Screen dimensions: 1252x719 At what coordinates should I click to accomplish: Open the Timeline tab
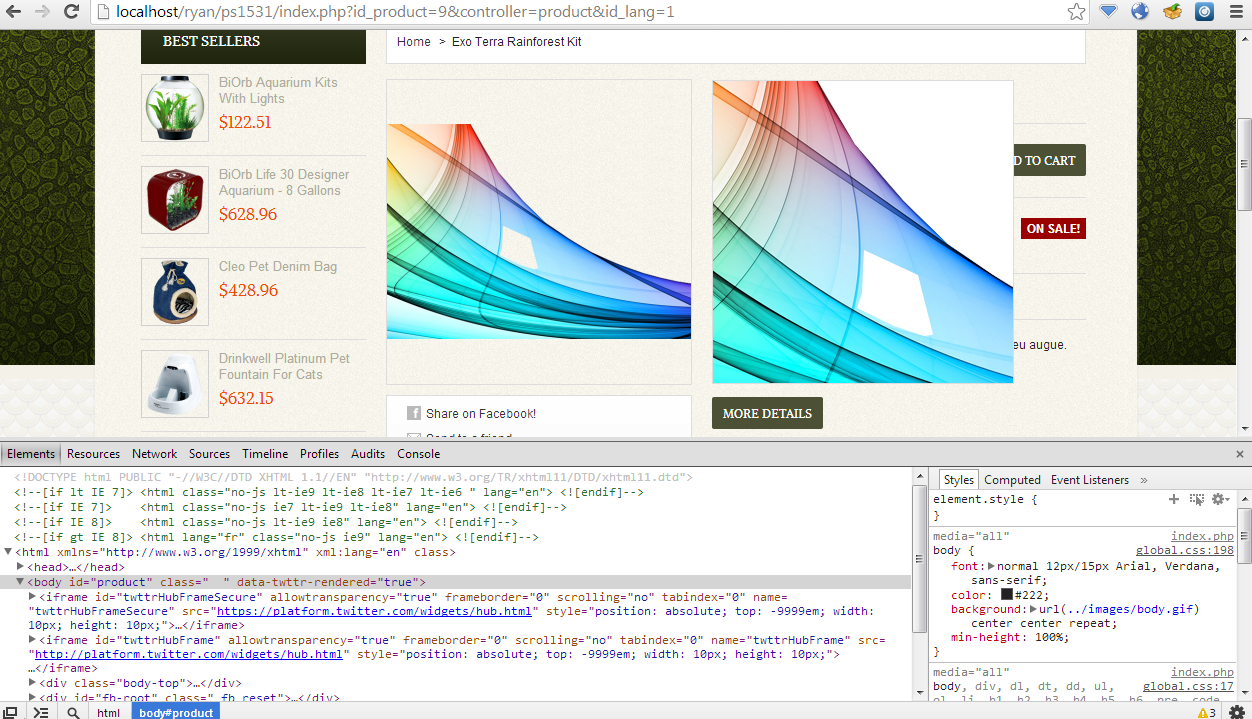265,453
